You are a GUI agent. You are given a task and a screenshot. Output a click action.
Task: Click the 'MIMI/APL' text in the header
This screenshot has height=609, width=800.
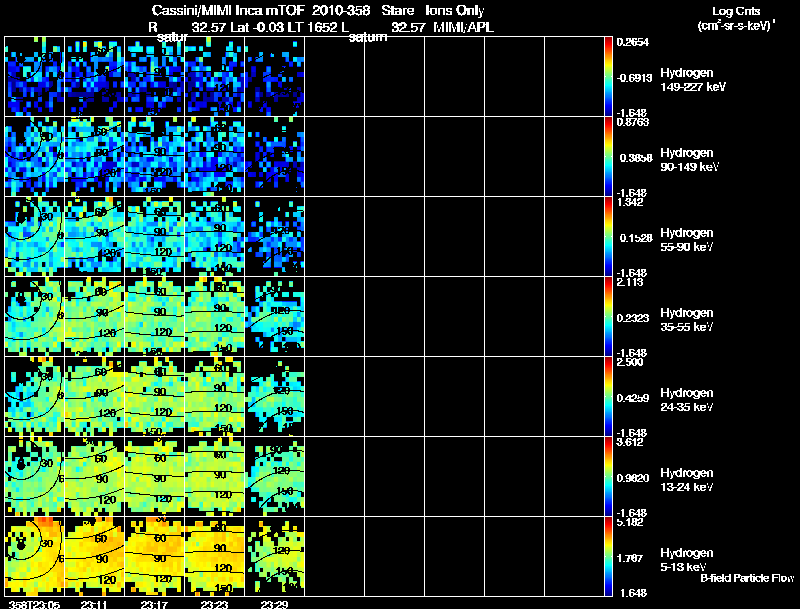pyautogui.click(x=463, y=27)
